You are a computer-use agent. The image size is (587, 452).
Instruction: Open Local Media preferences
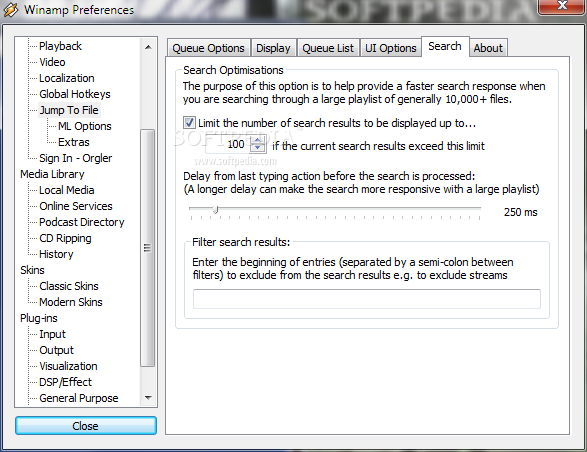point(66,190)
